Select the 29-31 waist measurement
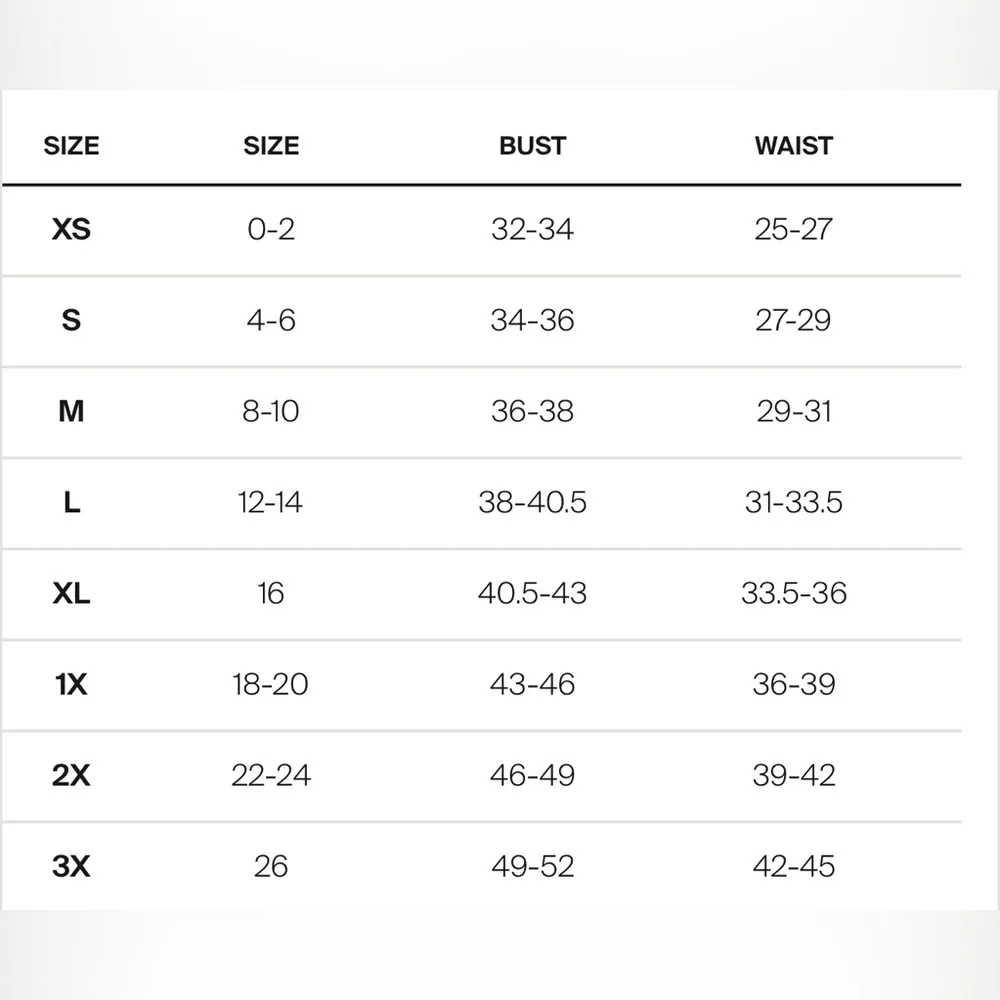Viewport: 1000px width, 1000px height. pyautogui.click(x=794, y=411)
